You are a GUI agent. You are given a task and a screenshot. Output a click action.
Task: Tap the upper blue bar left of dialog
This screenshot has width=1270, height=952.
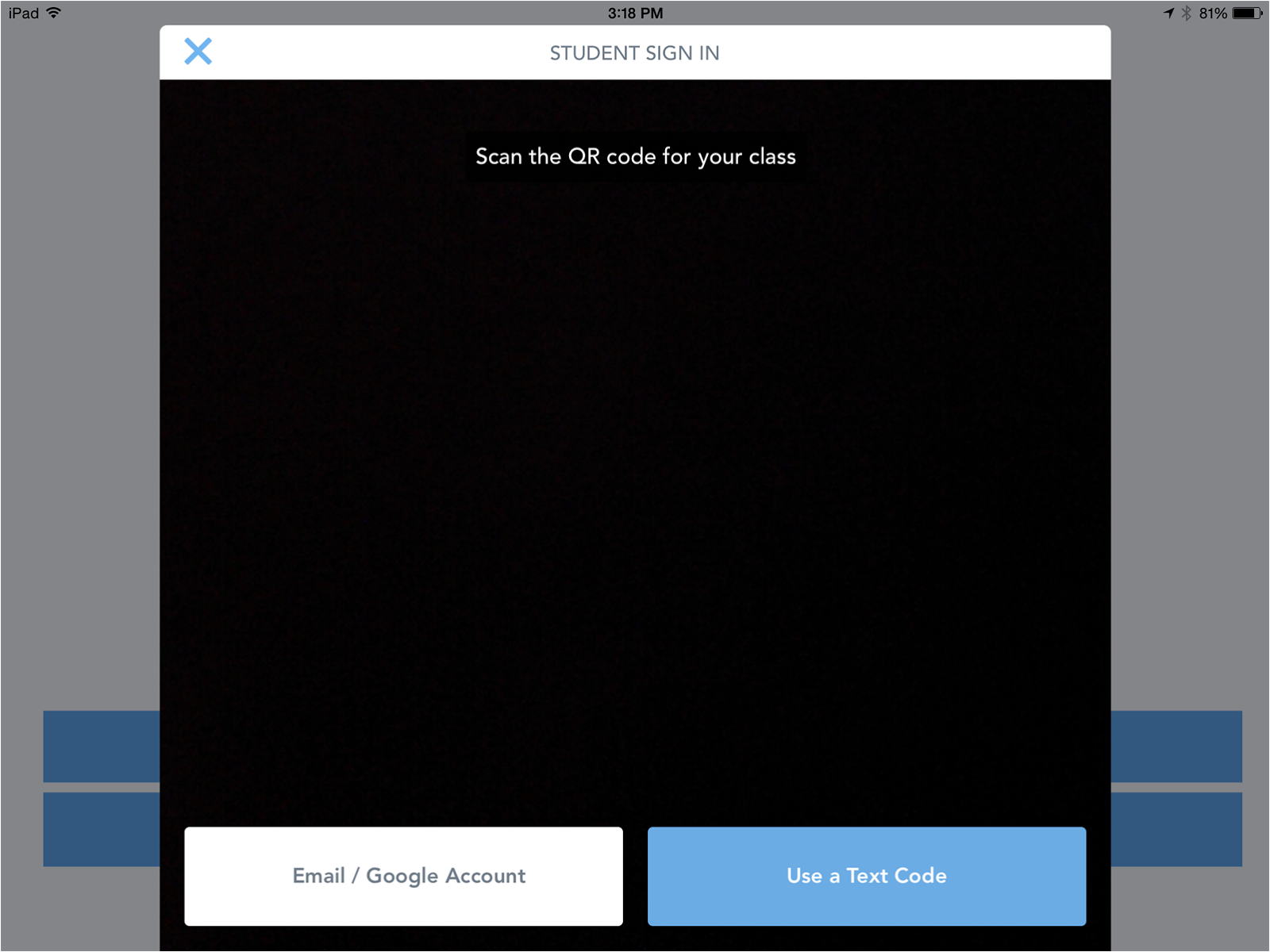[102, 747]
